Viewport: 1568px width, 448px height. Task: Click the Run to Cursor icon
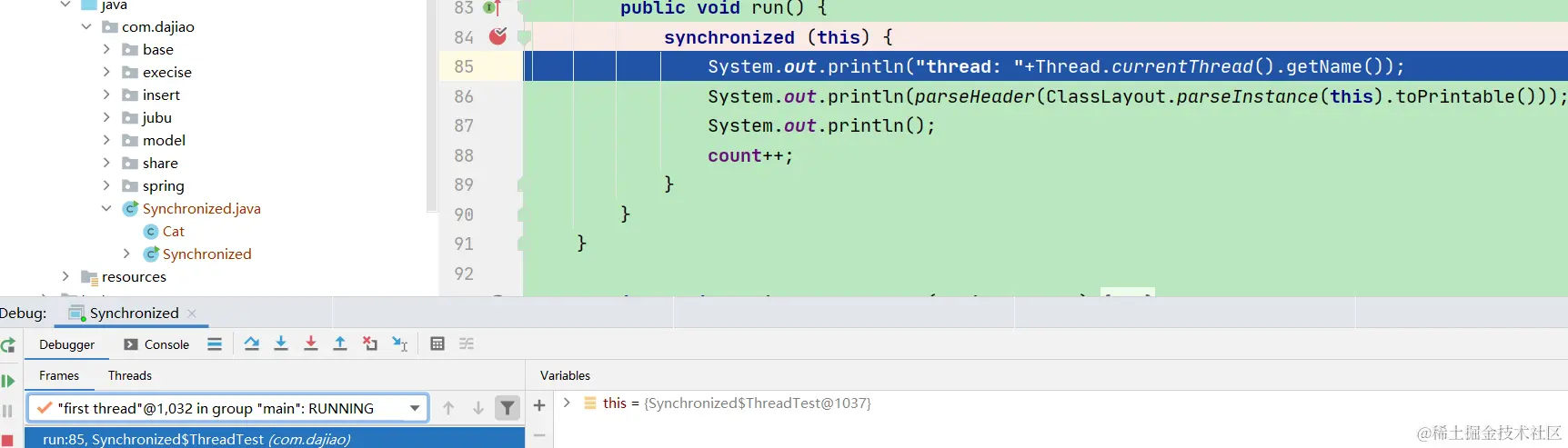[x=400, y=343]
